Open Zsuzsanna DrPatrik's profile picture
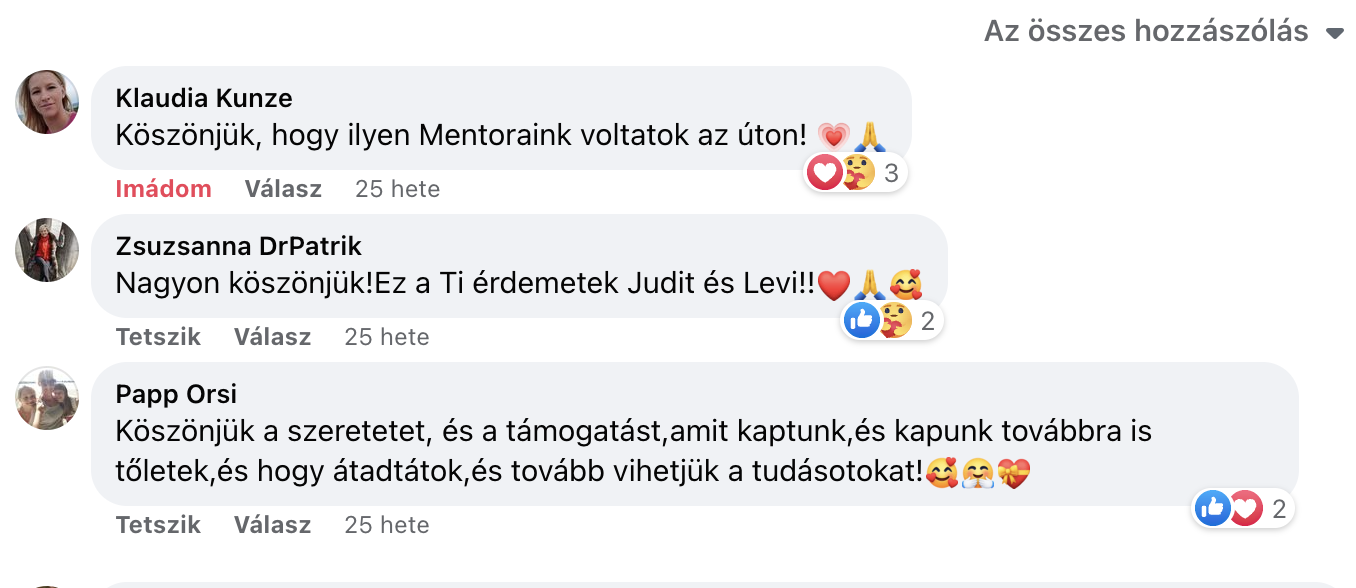 [x=47, y=250]
